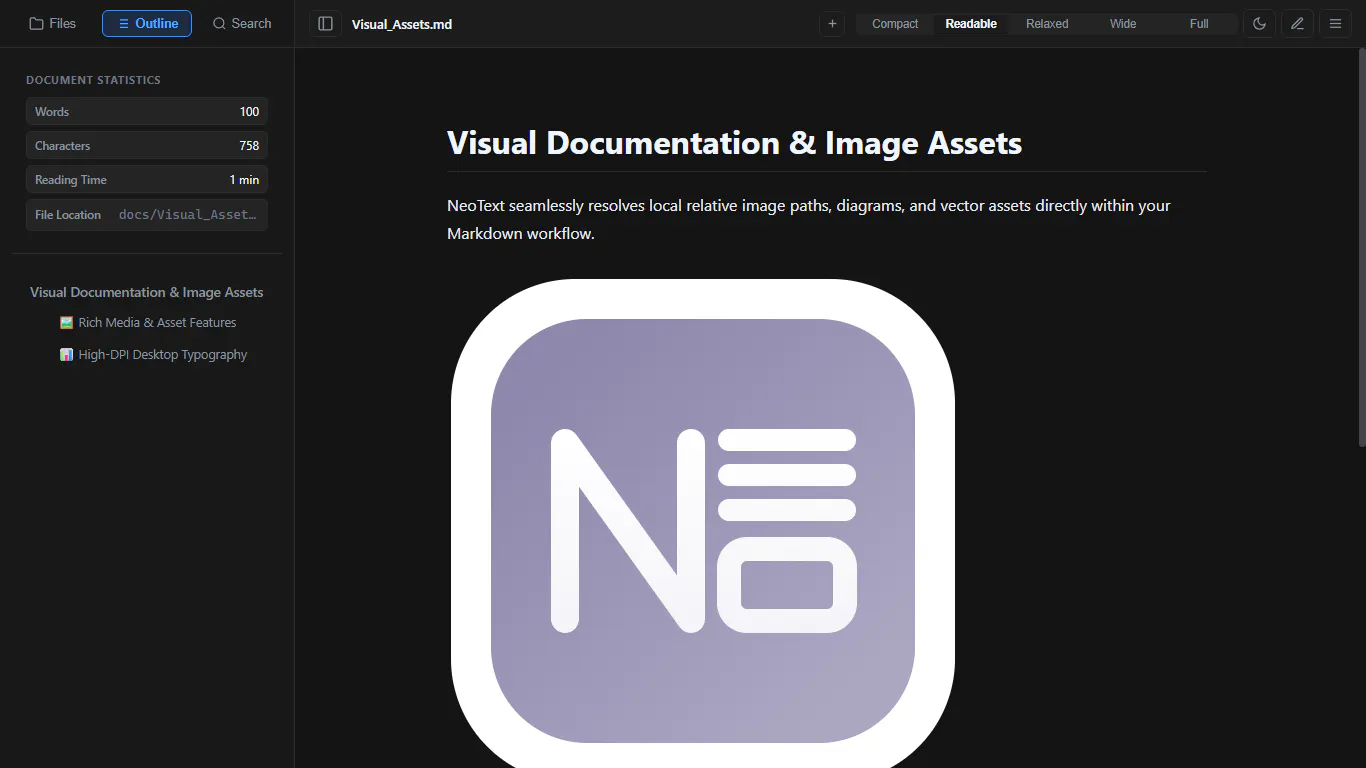Choose the Wide width option
Image resolution: width=1366 pixels, height=768 pixels.
[1123, 24]
